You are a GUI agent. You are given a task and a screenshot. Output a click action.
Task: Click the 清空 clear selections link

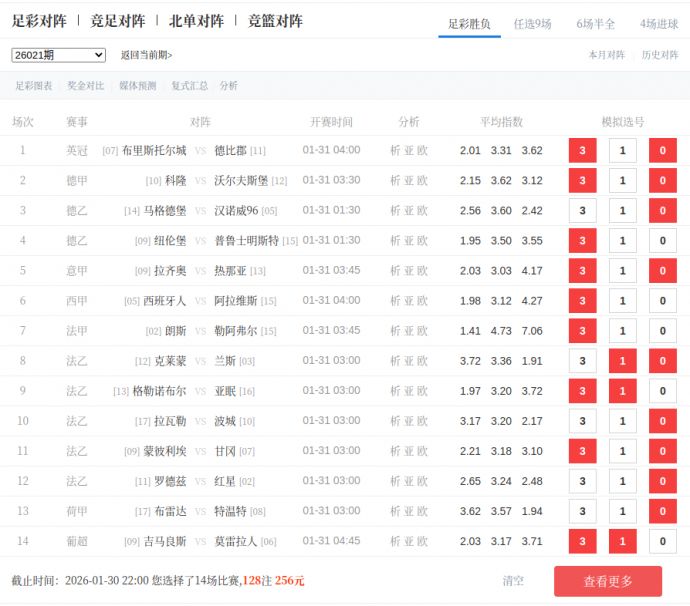tap(513, 581)
